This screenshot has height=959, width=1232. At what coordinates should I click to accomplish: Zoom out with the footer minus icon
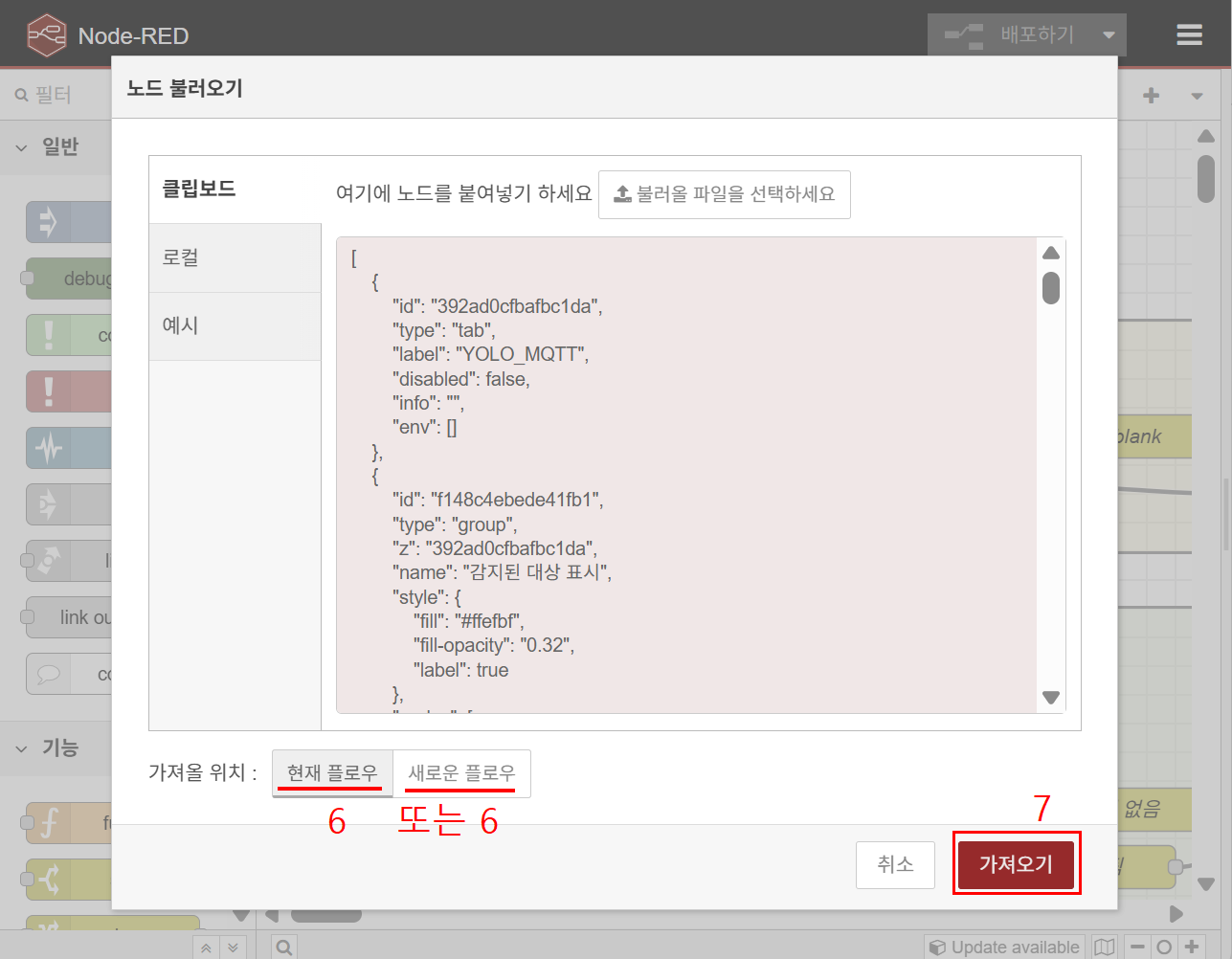[x=1137, y=948]
